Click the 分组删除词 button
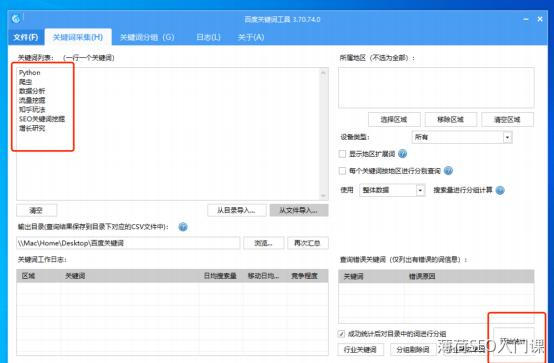Screen dimensions: 554x363 pyautogui.click(x=413, y=350)
